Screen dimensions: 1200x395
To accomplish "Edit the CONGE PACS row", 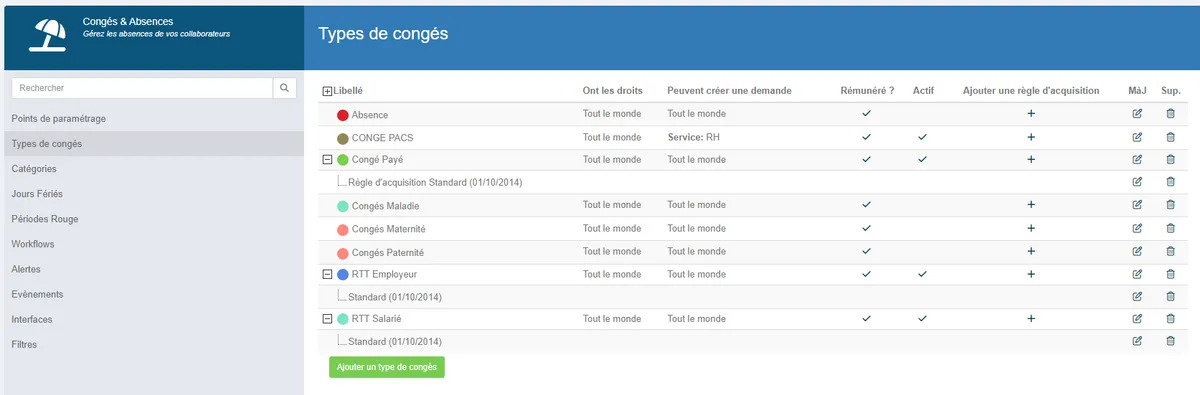I will pos(1137,137).
